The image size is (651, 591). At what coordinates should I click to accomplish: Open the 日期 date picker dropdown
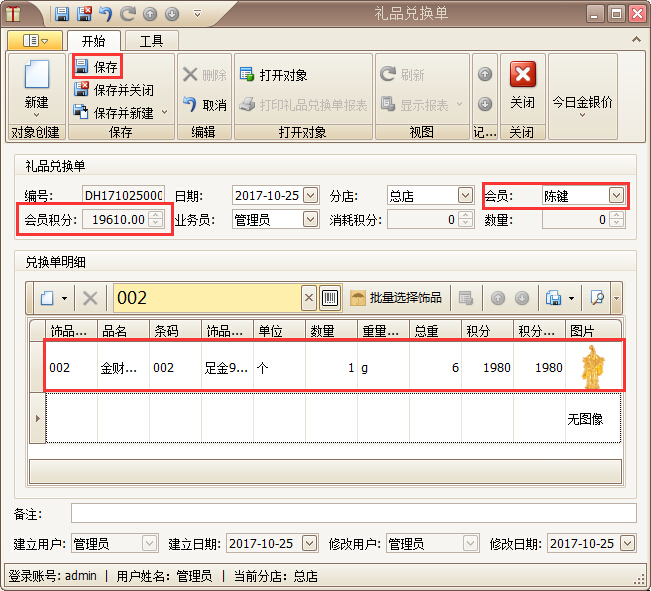[x=310, y=196]
